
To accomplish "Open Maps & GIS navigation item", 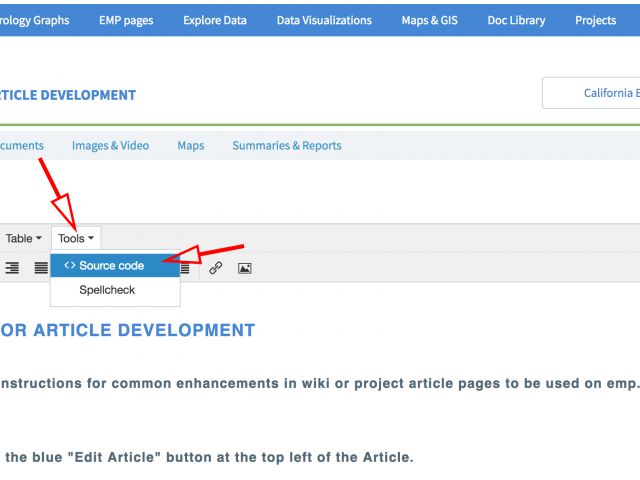I will click(x=429, y=20).
